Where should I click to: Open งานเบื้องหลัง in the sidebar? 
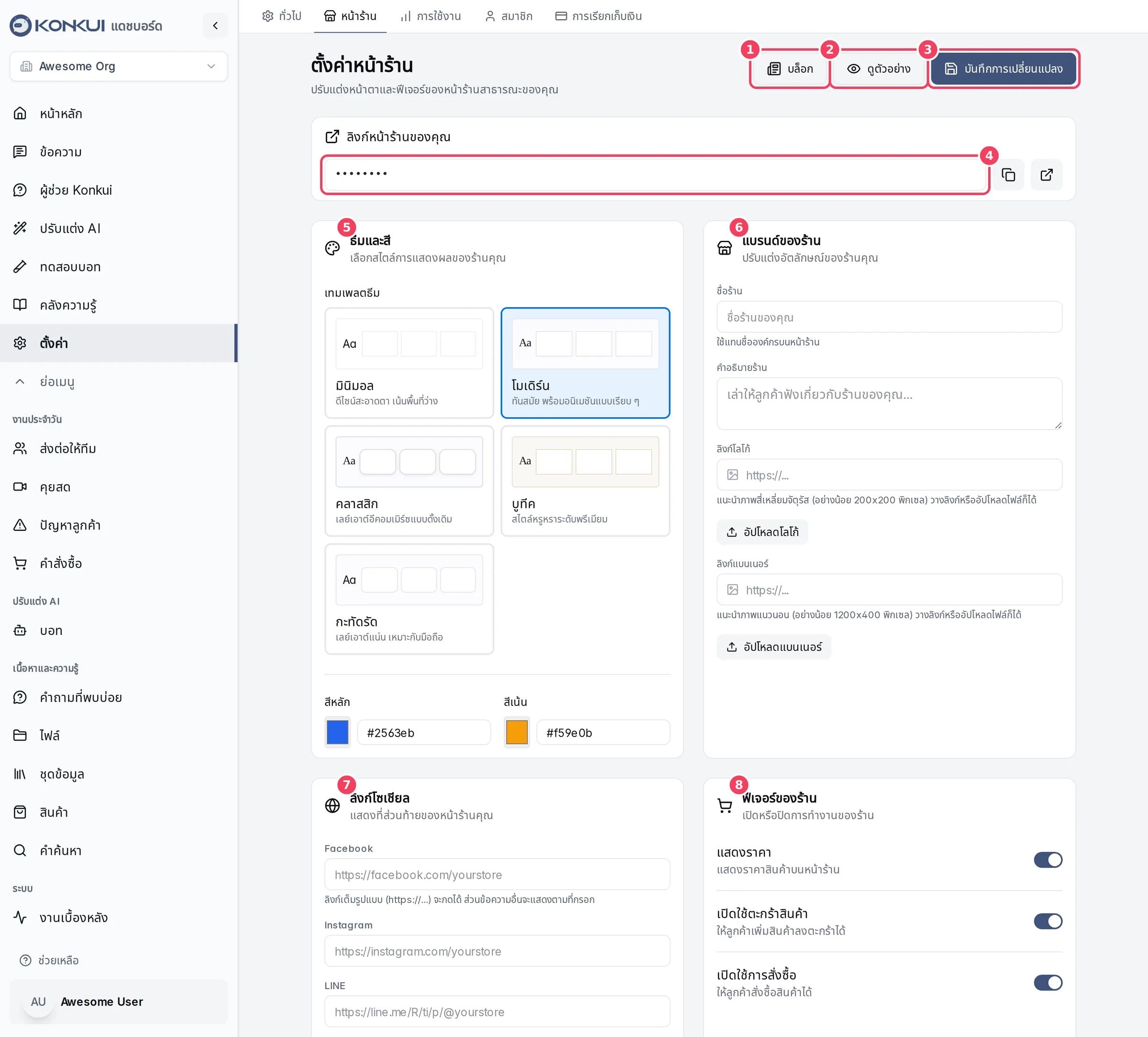click(119, 917)
